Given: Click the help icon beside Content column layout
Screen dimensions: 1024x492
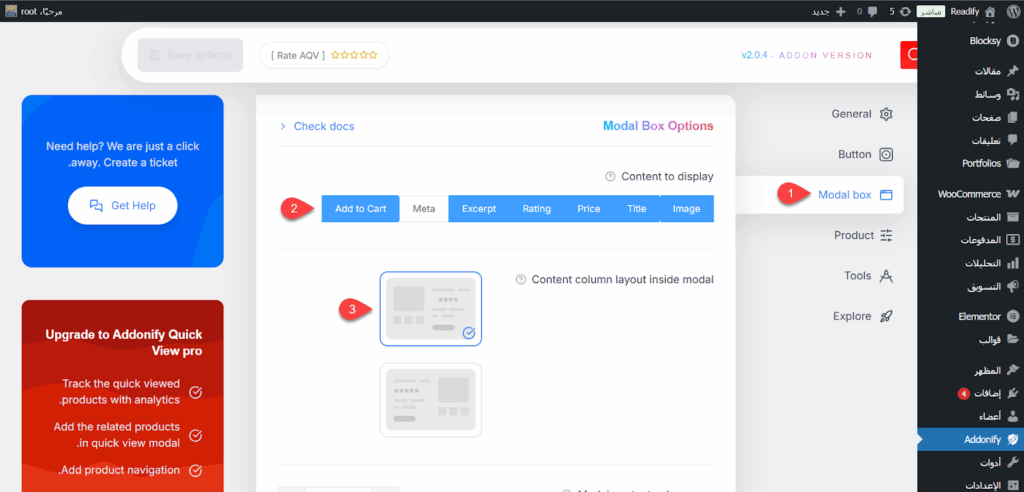Looking at the screenshot, I should click(520, 280).
